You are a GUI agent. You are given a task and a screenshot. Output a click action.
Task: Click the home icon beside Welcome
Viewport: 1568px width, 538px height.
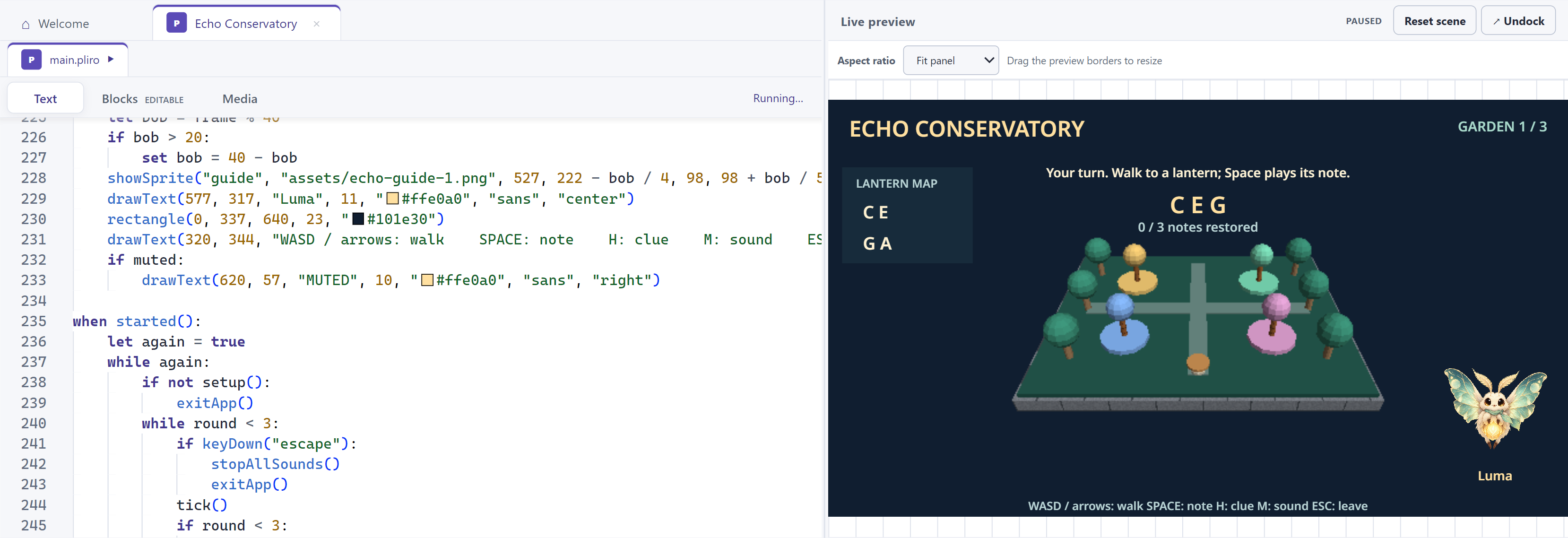(26, 24)
